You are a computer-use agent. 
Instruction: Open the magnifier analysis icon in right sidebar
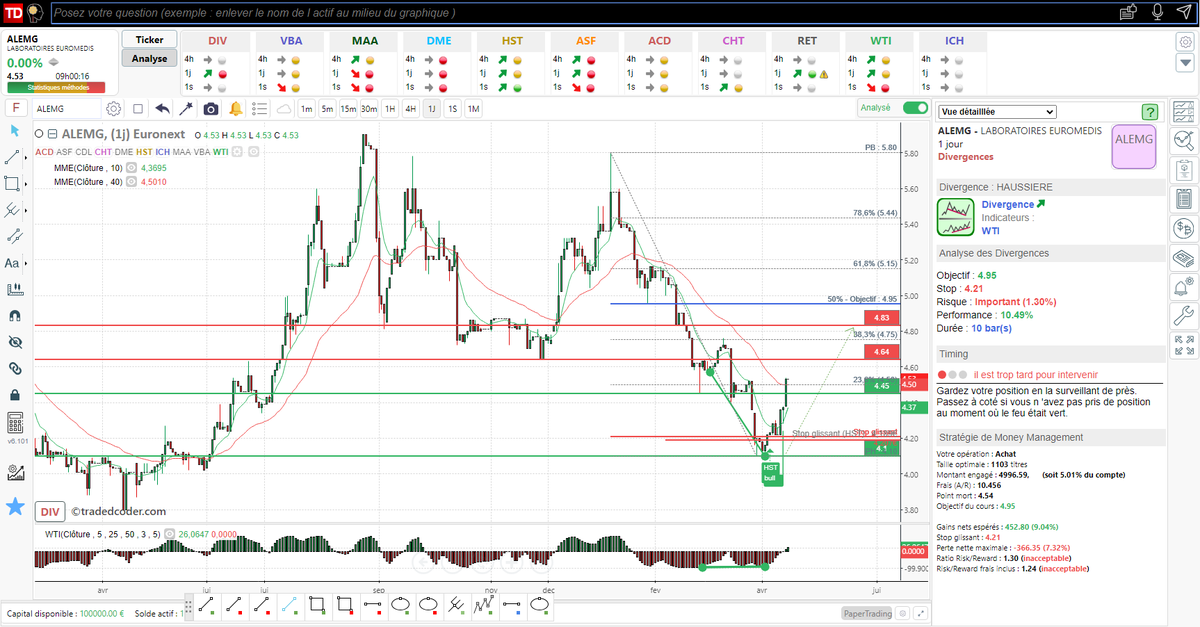tap(1185, 141)
